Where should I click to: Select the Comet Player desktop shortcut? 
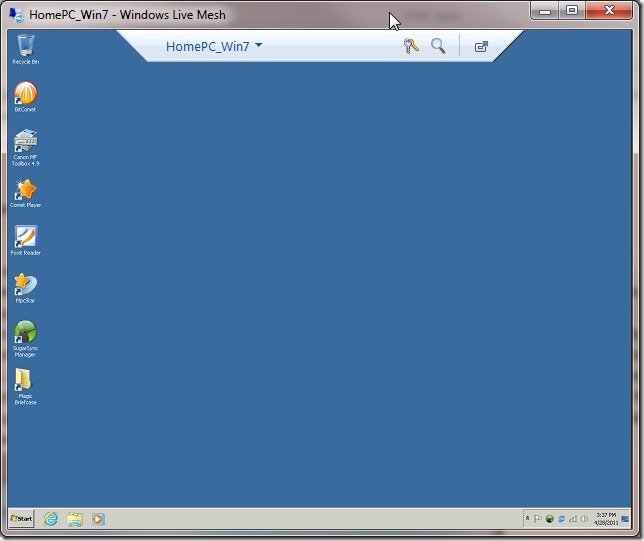(x=25, y=193)
